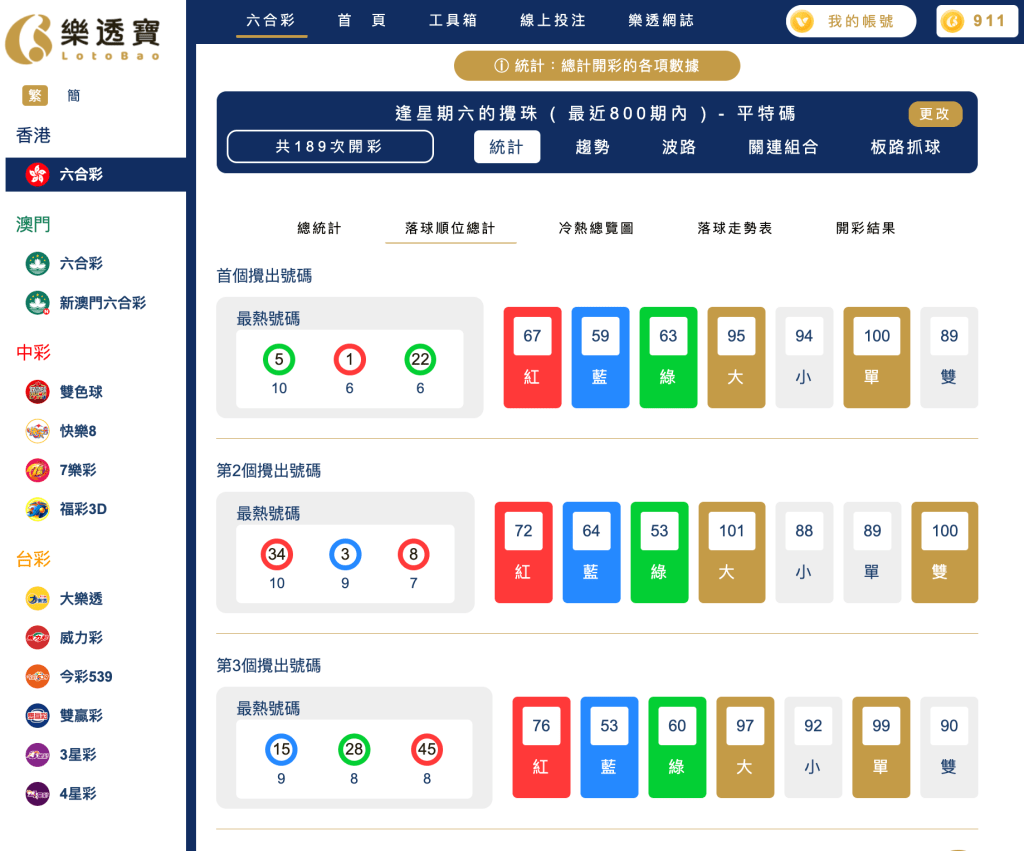The width and height of the screenshot is (1024, 851).
Task: Open the 我的帳號 account menu
Action: click(x=851, y=21)
